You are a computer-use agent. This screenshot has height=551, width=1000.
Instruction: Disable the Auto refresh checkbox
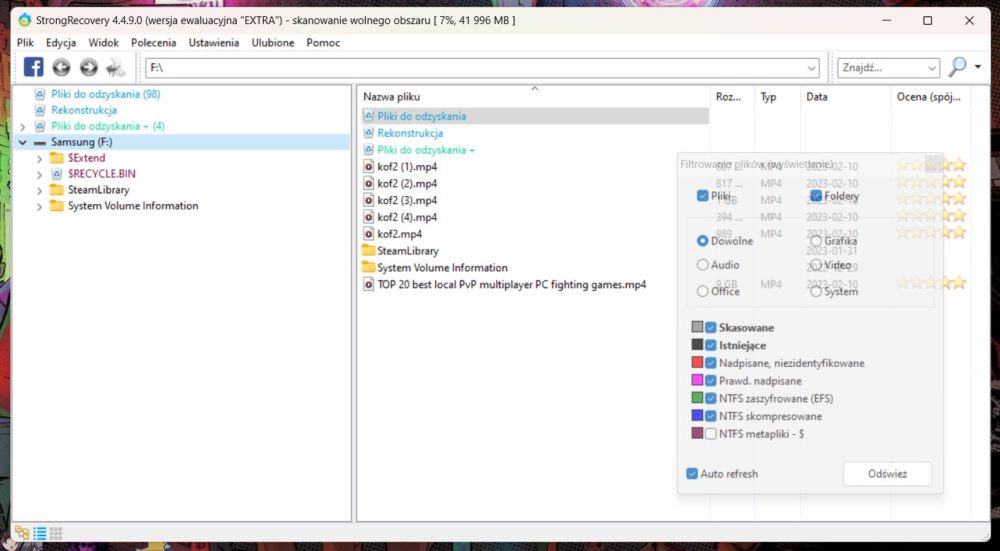click(x=692, y=474)
